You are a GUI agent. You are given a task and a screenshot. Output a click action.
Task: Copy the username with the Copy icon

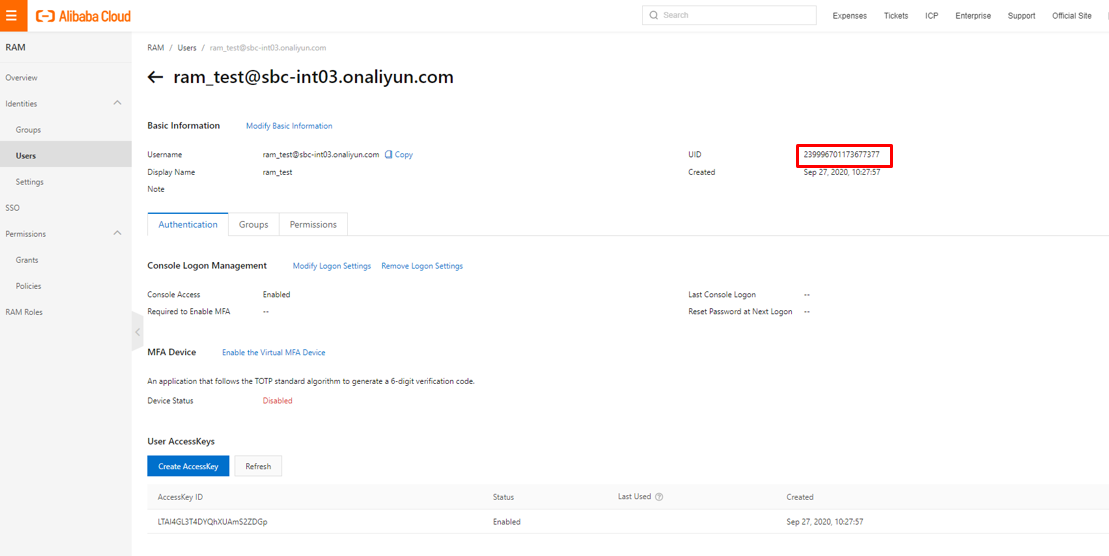[x=399, y=154]
